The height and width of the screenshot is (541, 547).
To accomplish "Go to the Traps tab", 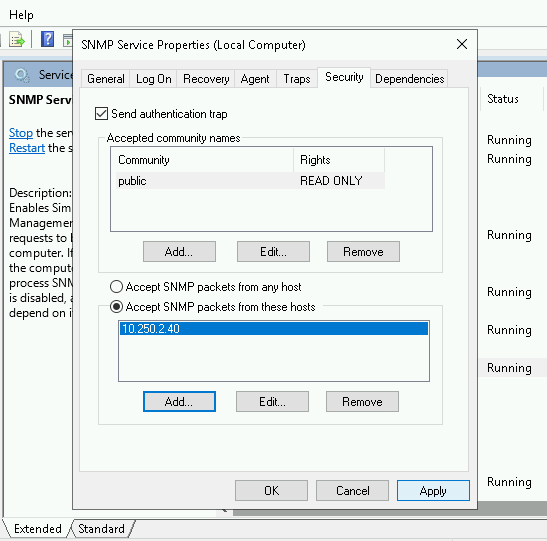I will pos(297,79).
